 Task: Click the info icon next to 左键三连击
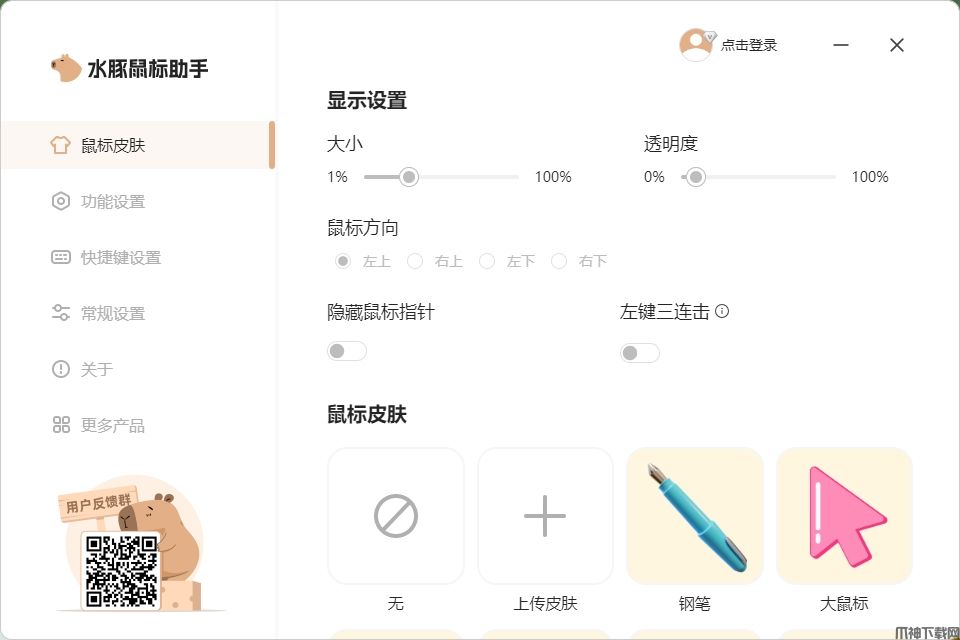pyautogui.click(x=722, y=311)
